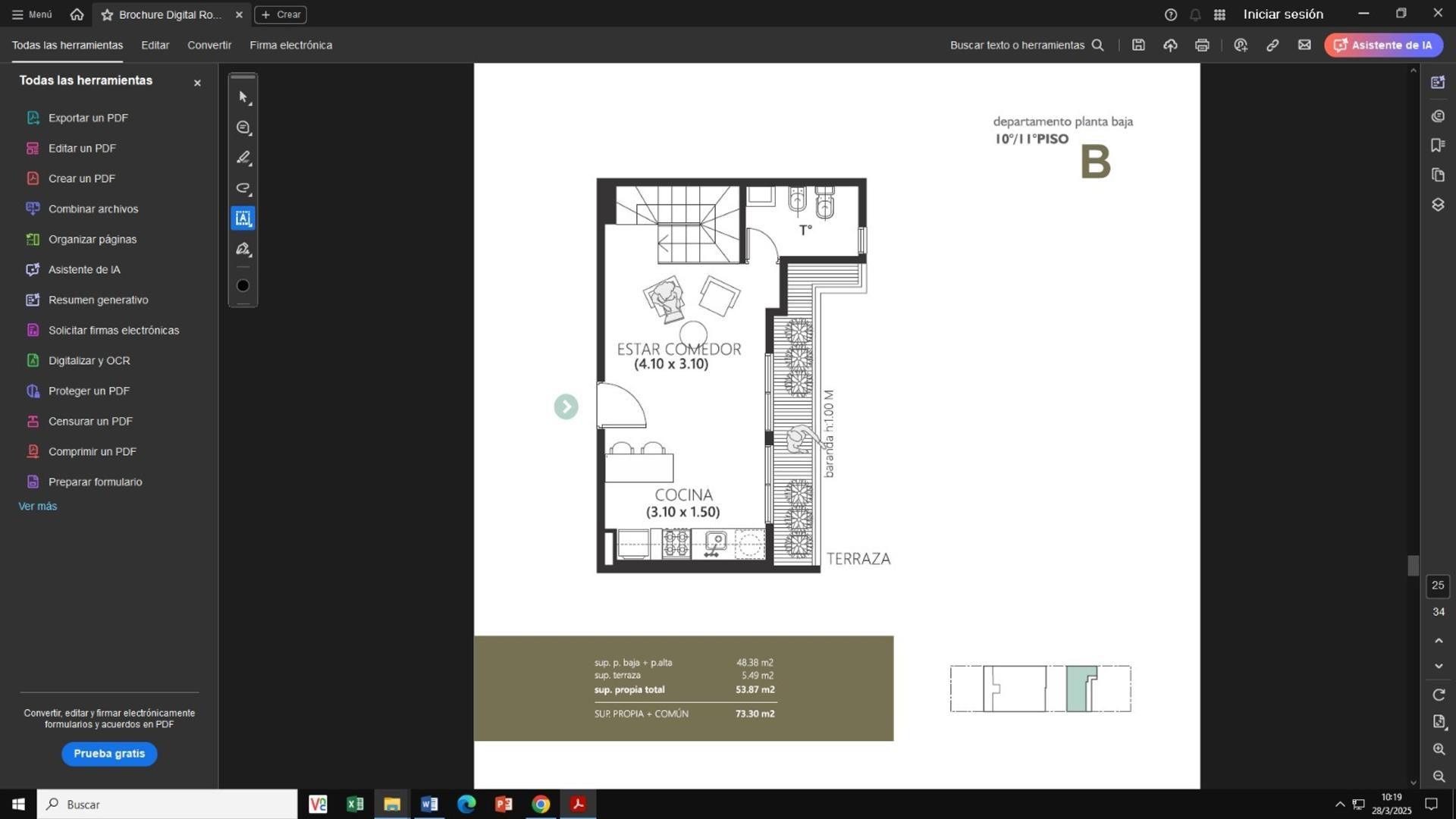Open the Firma electrónica tab
1456x819 pixels.
291,45
